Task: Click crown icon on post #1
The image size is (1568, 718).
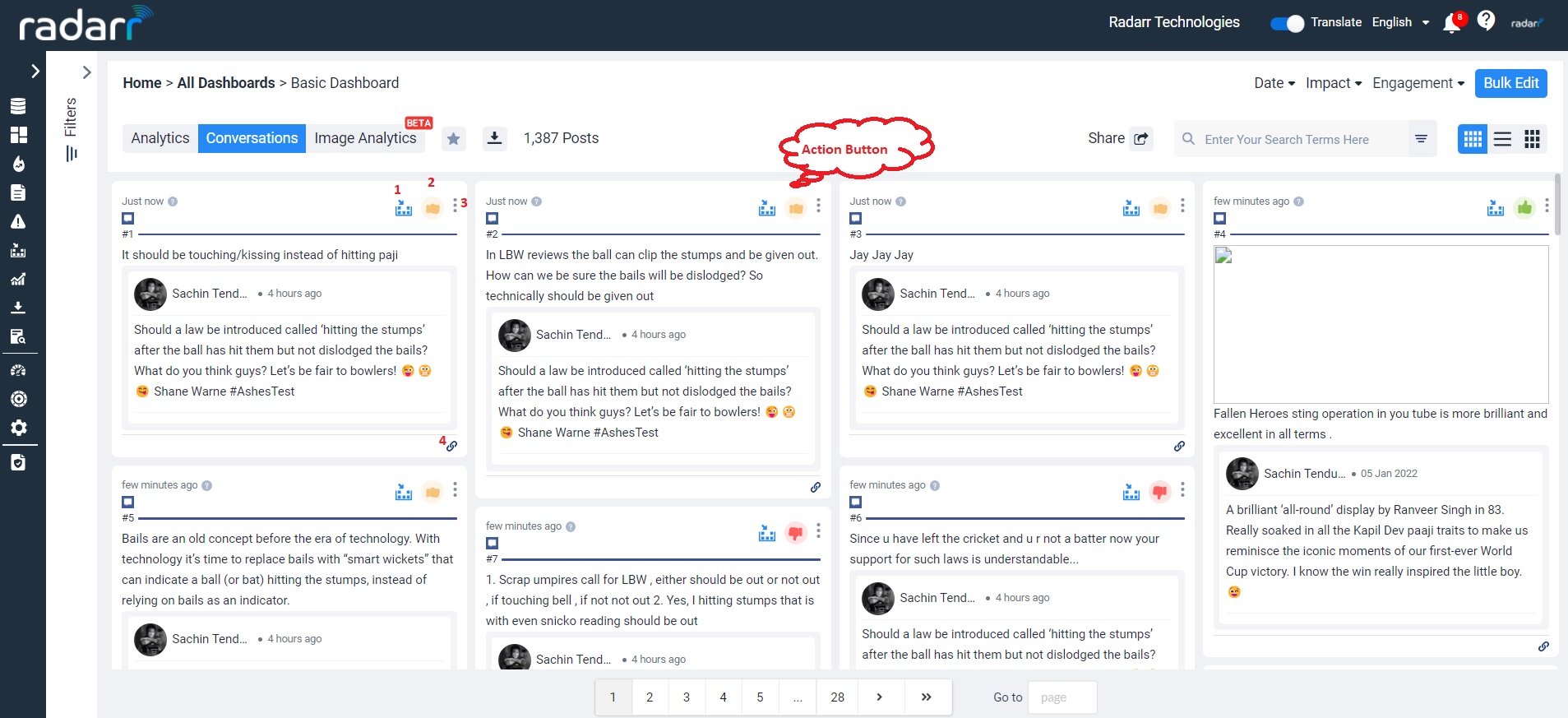Action: [404, 208]
